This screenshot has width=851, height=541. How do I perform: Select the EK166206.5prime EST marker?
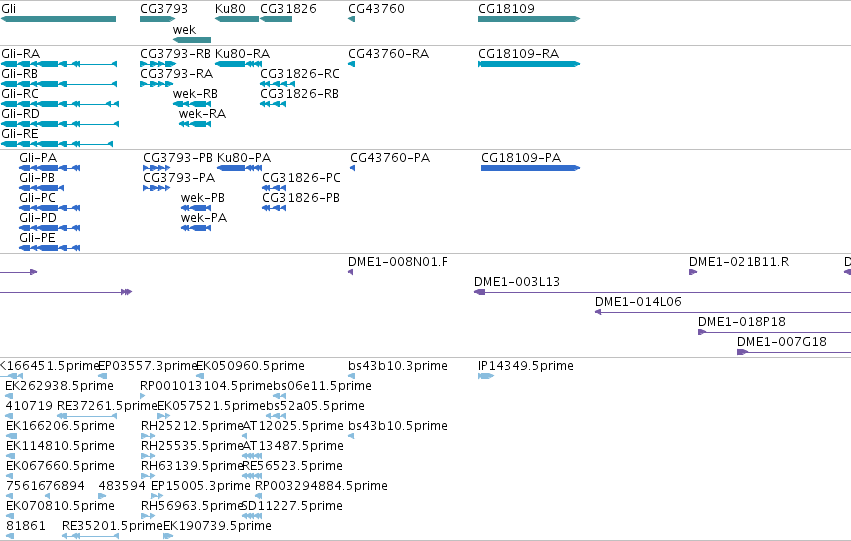tap(11, 436)
